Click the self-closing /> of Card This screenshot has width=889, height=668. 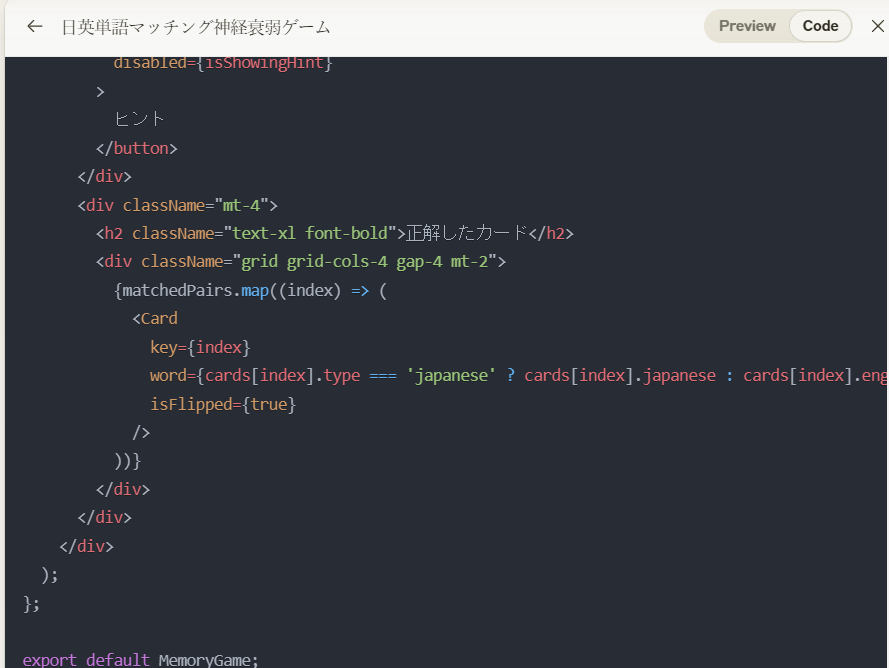tap(141, 433)
